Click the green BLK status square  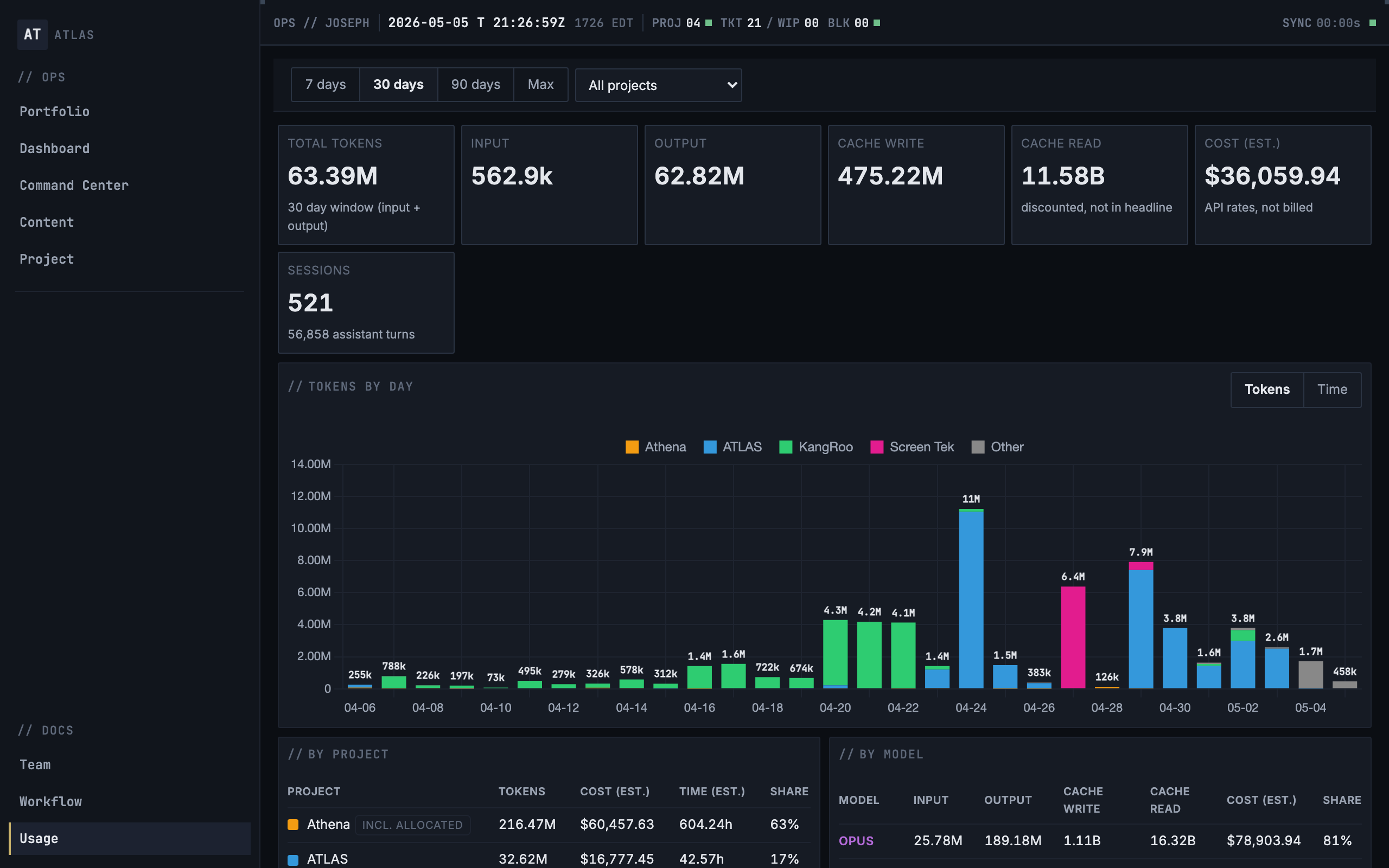pyautogui.click(x=876, y=23)
